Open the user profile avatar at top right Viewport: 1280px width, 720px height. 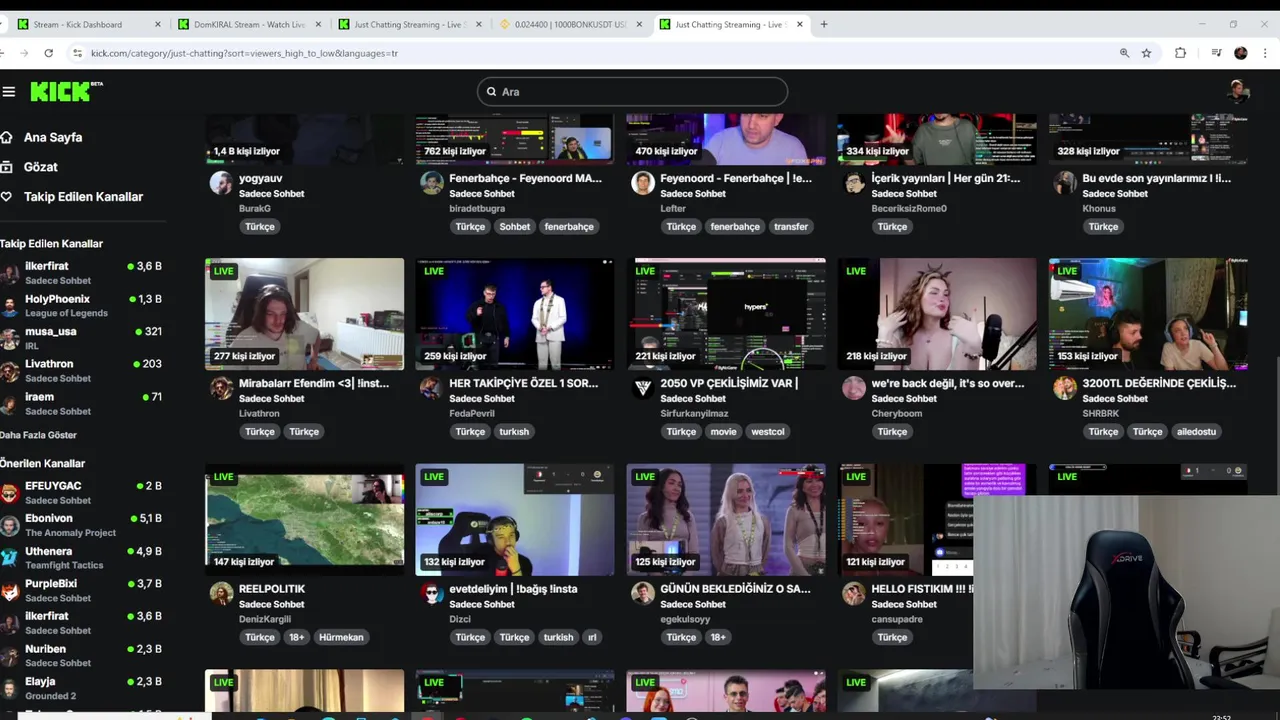tap(1238, 91)
